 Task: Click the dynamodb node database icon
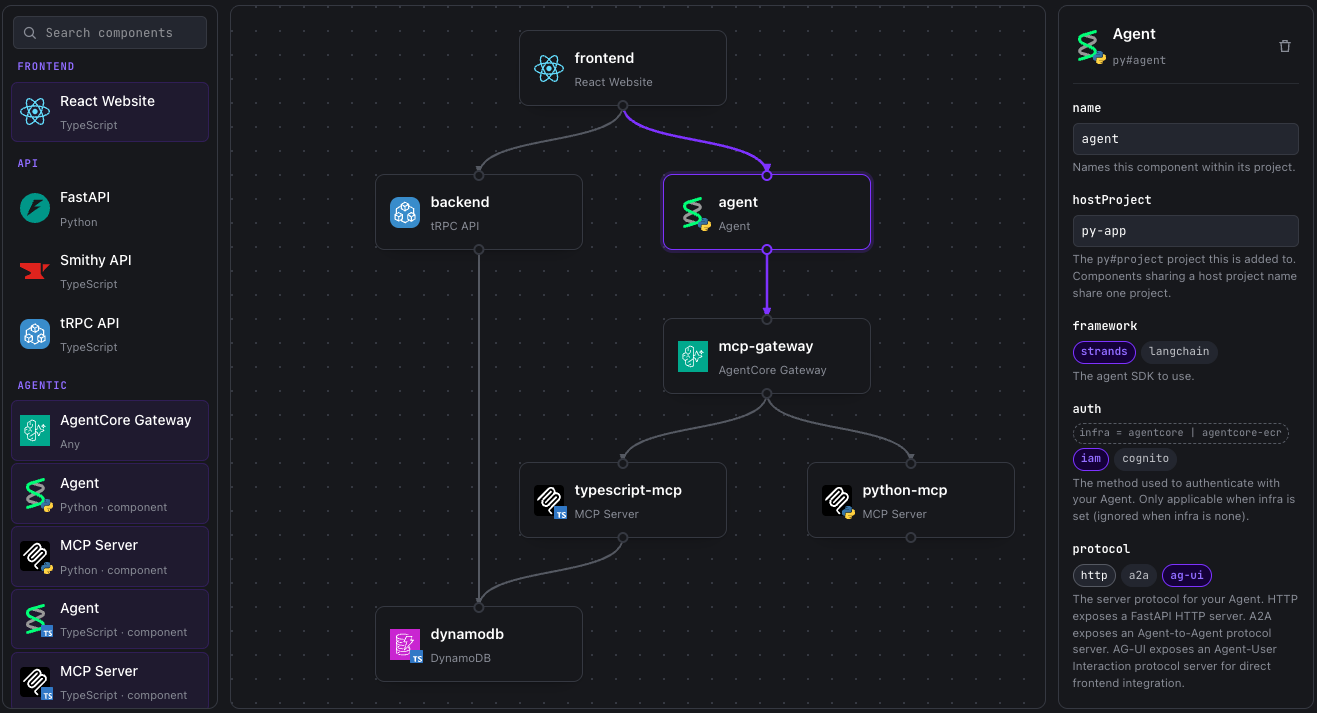(405, 645)
